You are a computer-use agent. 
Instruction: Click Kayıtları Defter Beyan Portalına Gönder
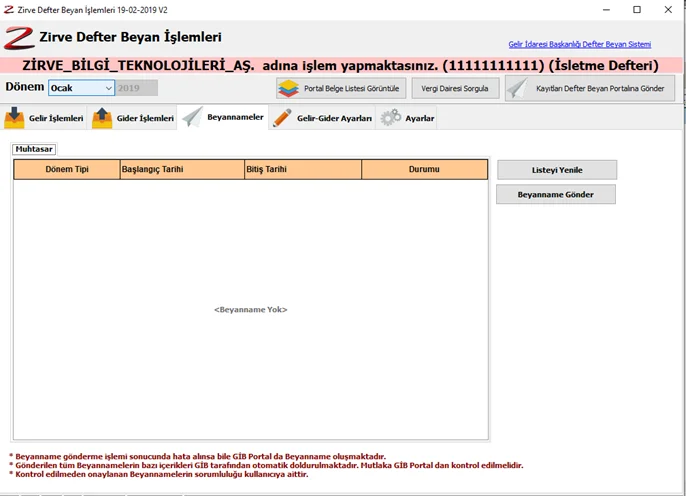click(x=590, y=88)
